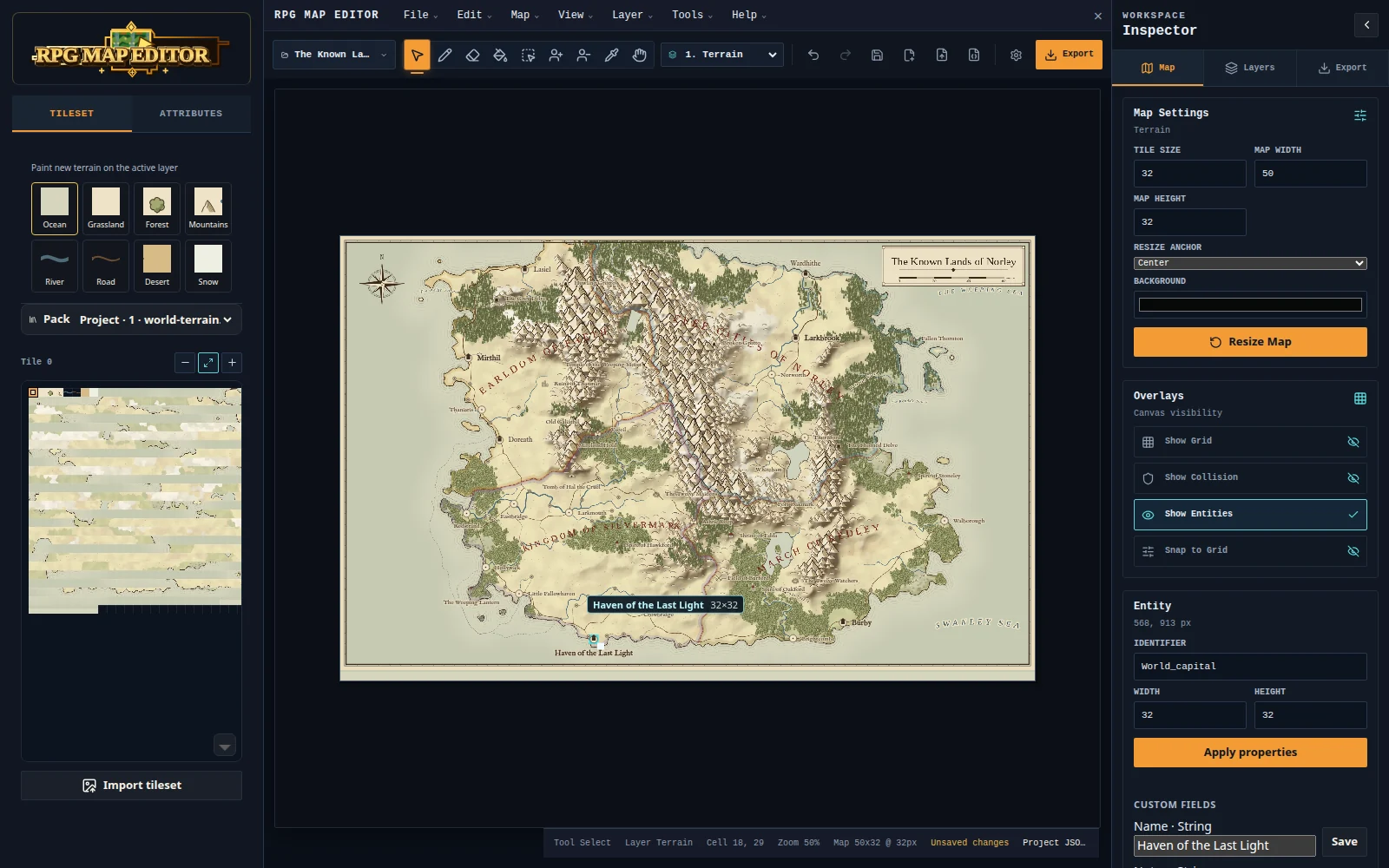1389x868 pixels.
Task: Pick the Pencil draw tool
Action: (444, 55)
